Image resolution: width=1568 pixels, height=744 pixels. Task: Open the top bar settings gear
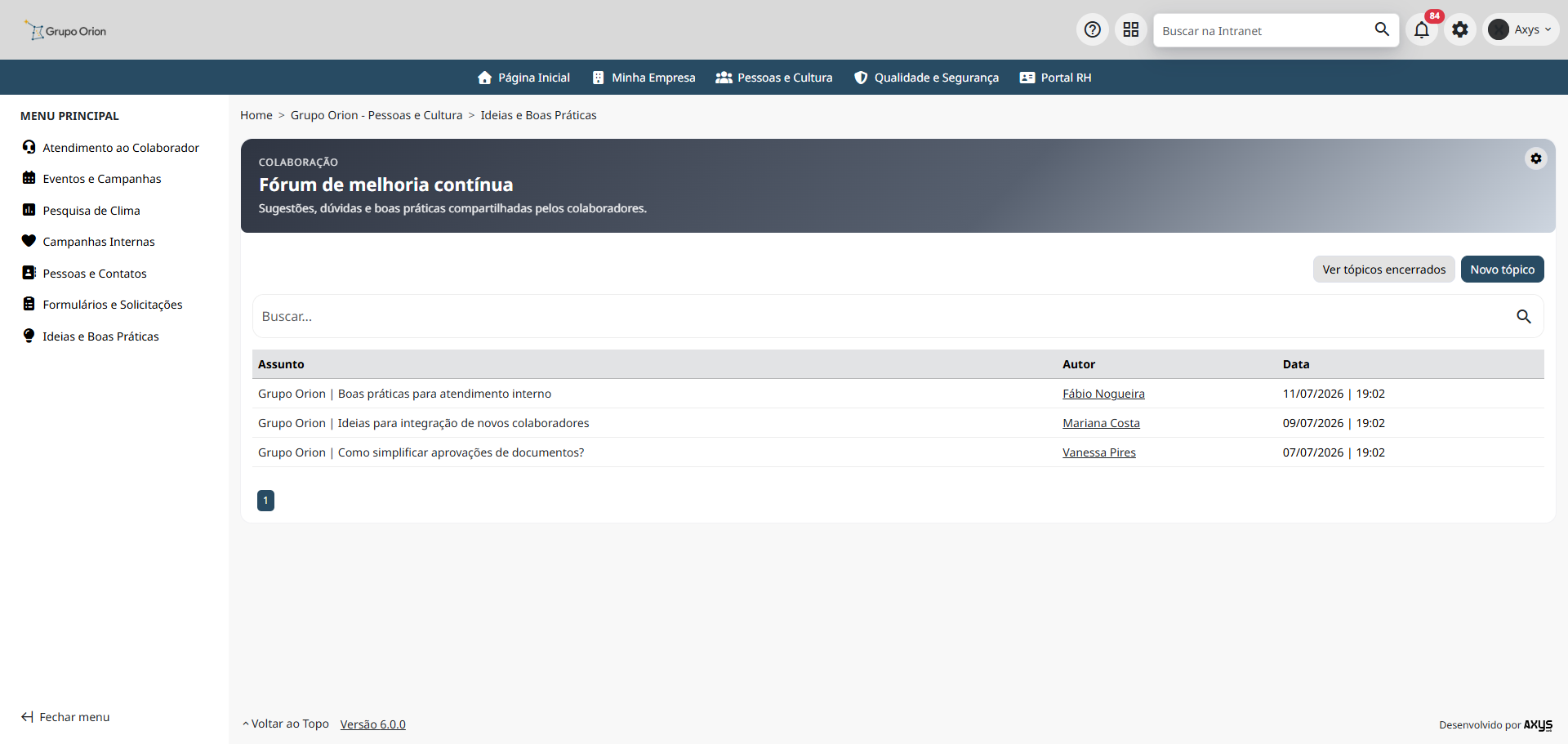coord(1460,30)
